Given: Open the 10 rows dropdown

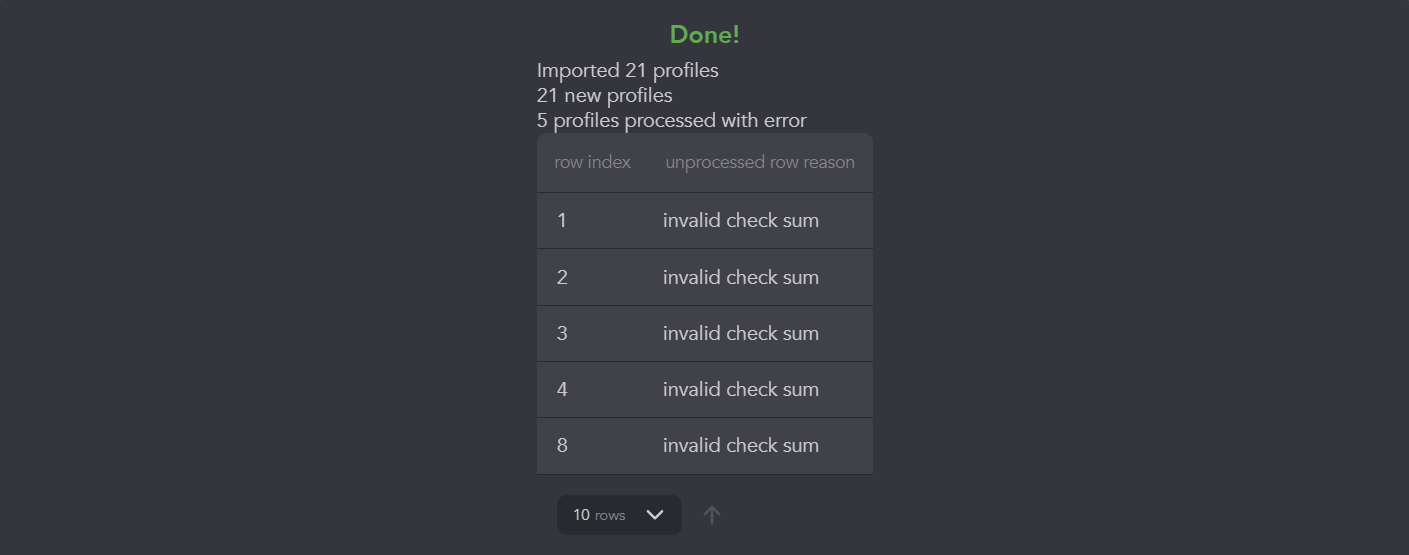Looking at the screenshot, I should (619, 515).
